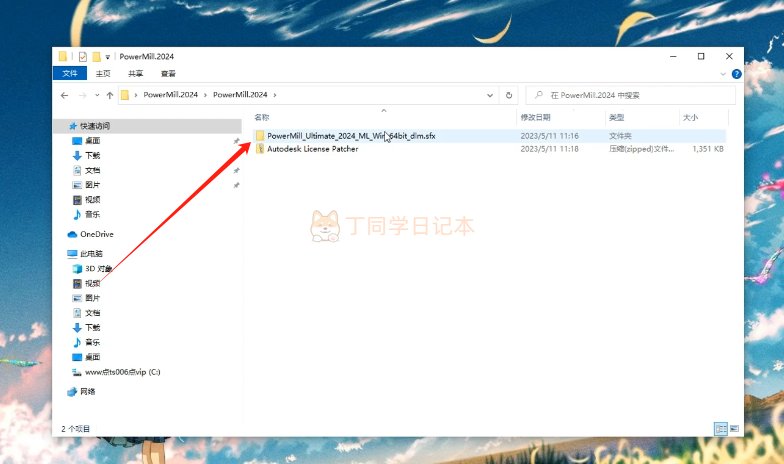Open 桌面 under quick access
This screenshot has width=784, height=464.
click(x=92, y=140)
